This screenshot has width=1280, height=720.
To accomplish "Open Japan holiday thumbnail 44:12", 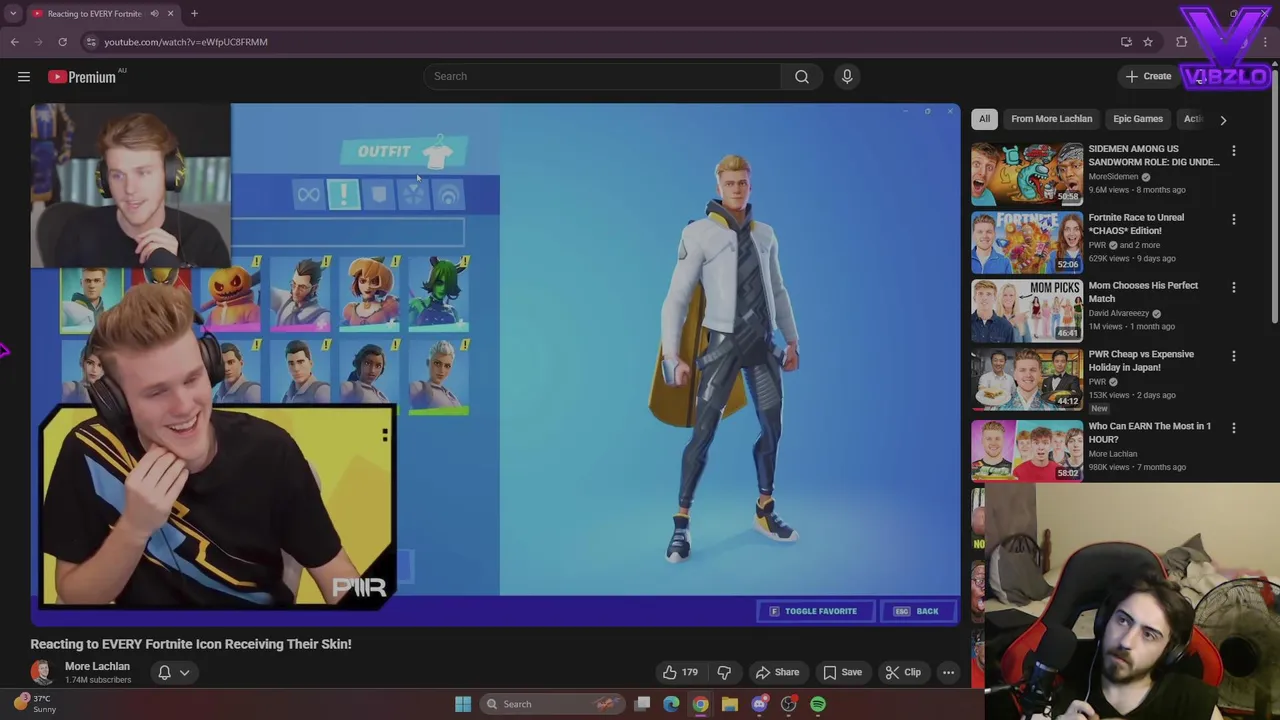I will click(1027, 378).
